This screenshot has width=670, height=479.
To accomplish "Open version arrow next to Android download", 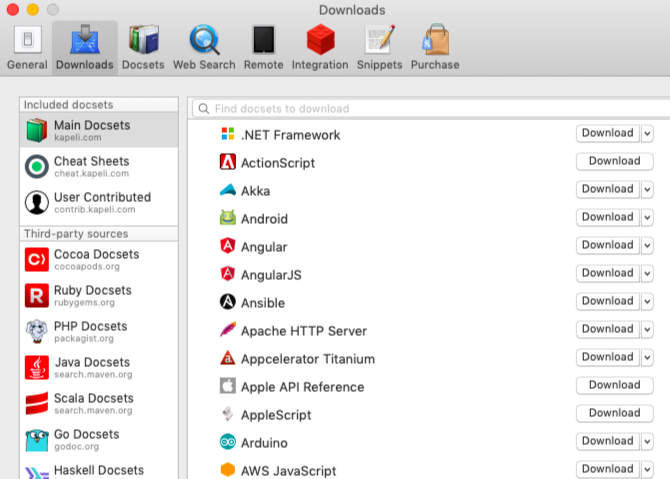I will 646,217.
